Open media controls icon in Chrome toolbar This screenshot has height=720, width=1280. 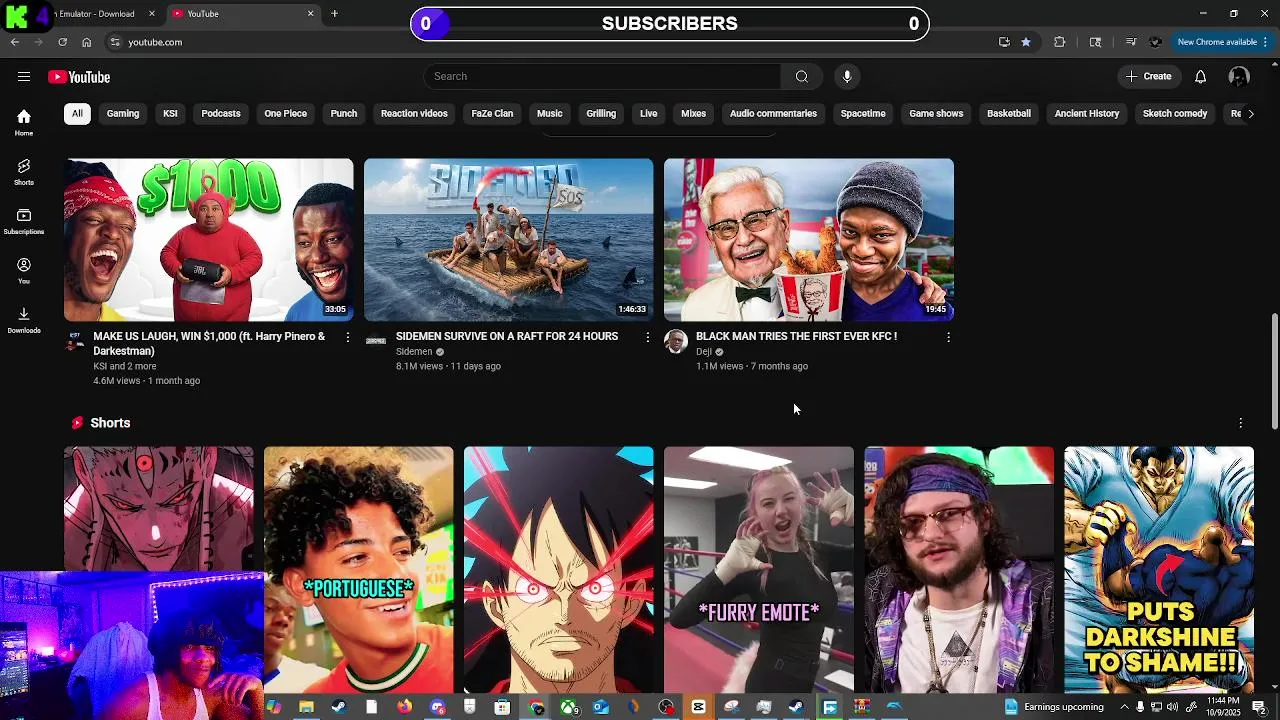pos(1130,42)
